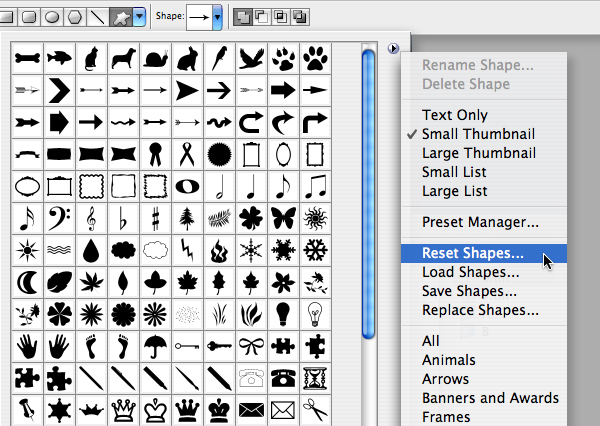Pick the right-angle turn arrow shape
600x426 pixels.
(x=315, y=122)
